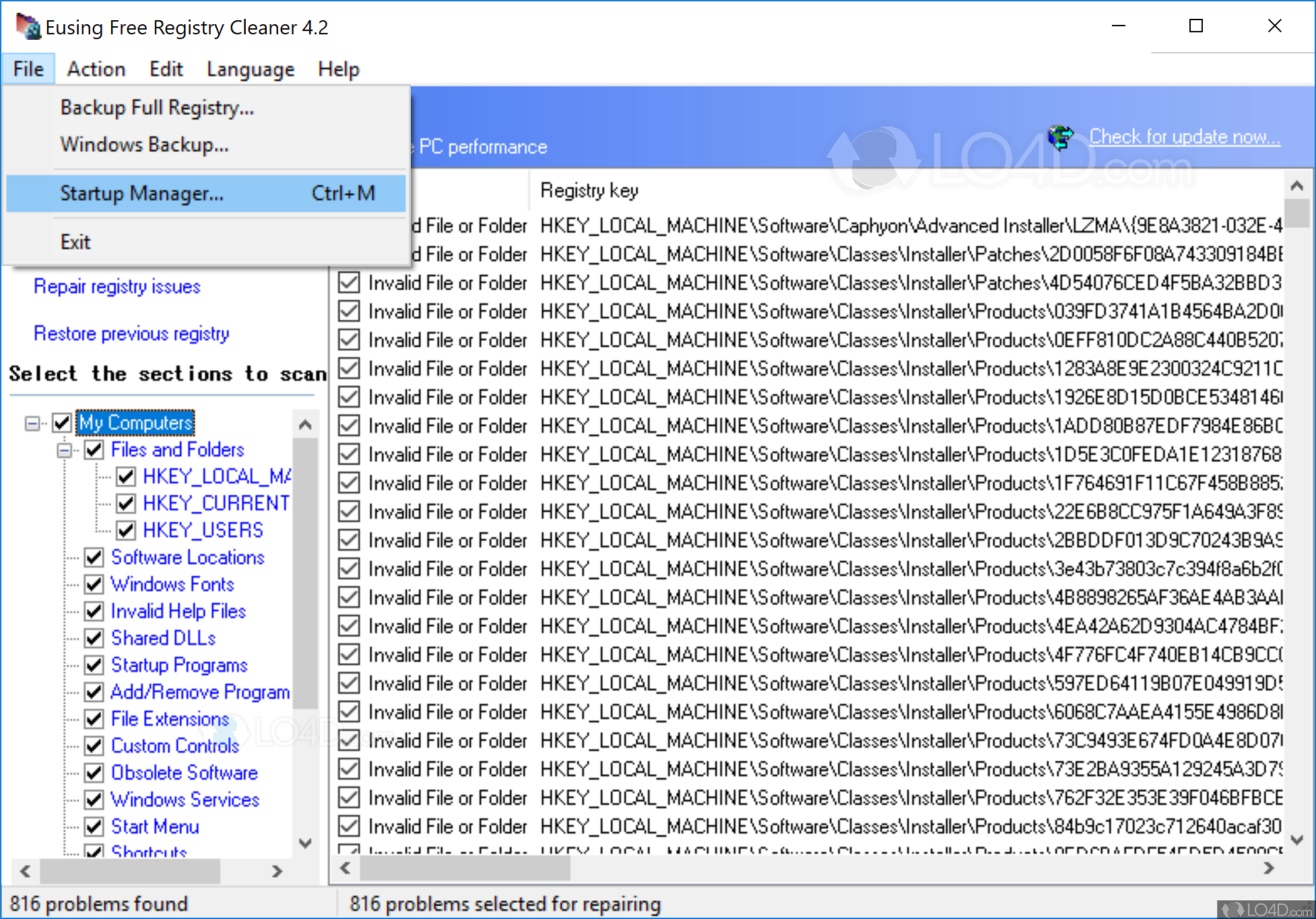Screen dimensions: 1316x919
Task: Uncheck the HKEY_USERS checkbox
Action: (126, 531)
